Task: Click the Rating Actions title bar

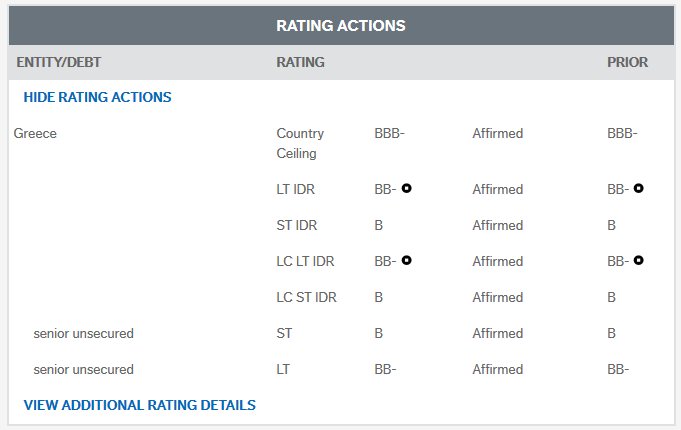Action: 340,26
